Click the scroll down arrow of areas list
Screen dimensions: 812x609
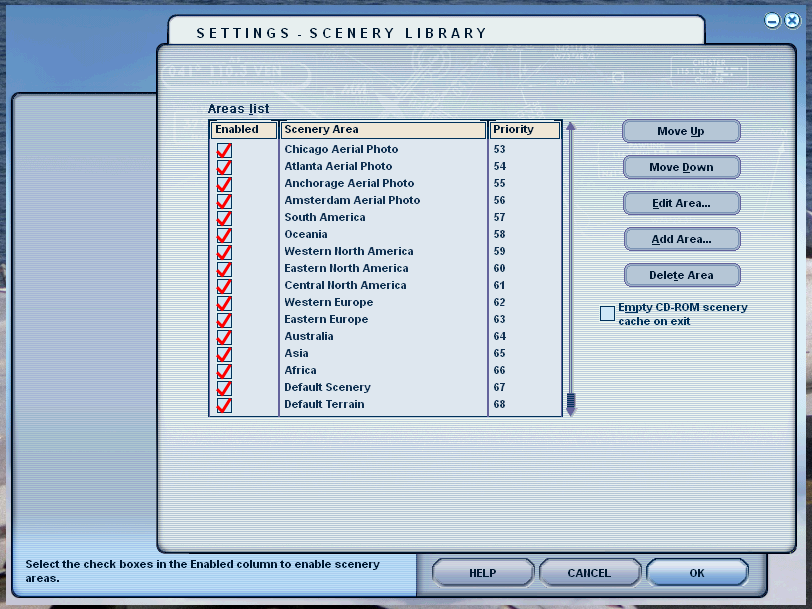coord(571,412)
